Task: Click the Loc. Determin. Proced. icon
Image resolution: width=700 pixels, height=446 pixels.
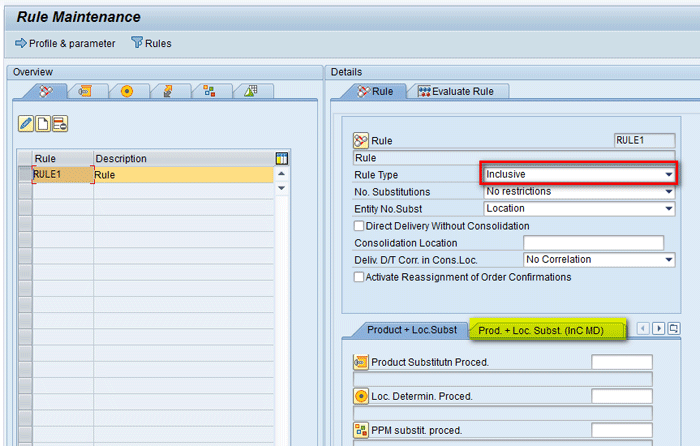Action: click(x=361, y=396)
